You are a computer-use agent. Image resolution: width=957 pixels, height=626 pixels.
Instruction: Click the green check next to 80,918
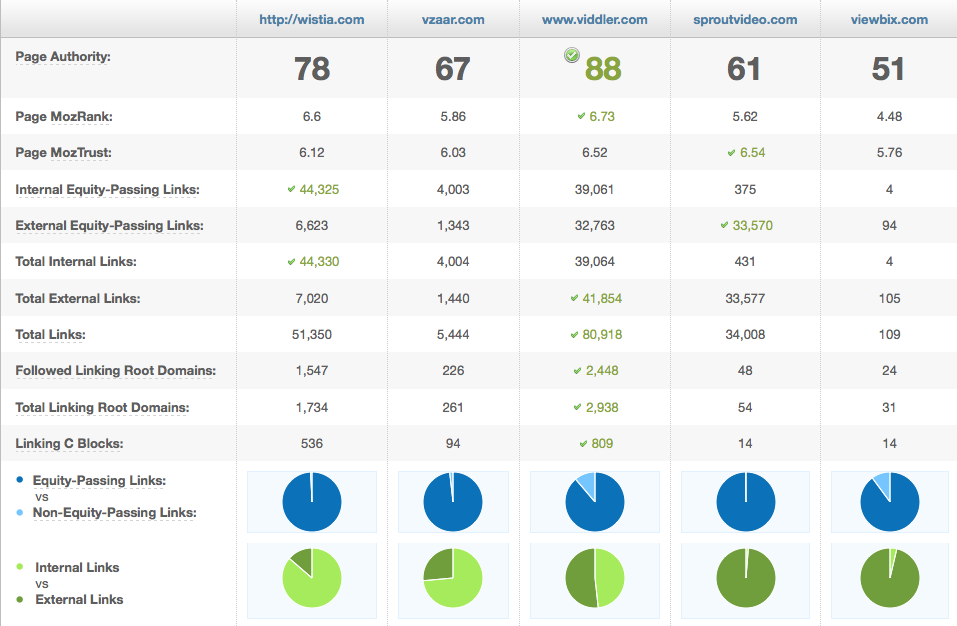point(574,334)
